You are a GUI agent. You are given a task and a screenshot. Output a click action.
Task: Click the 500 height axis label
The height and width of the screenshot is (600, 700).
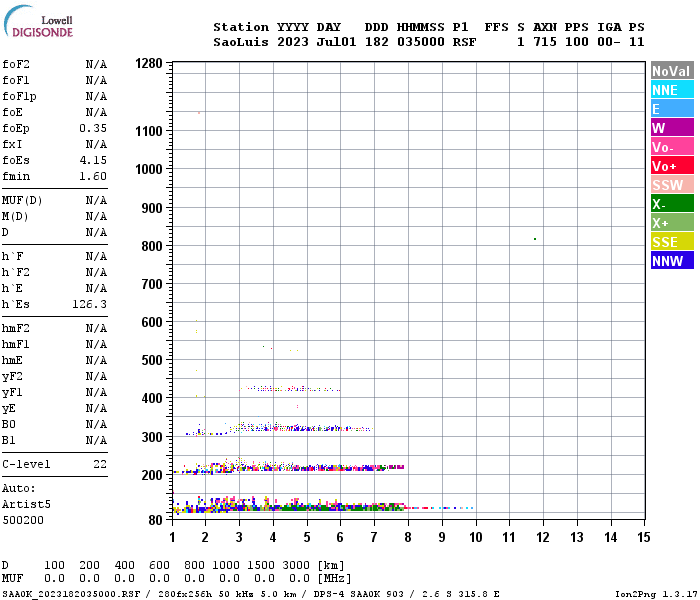click(x=152, y=360)
